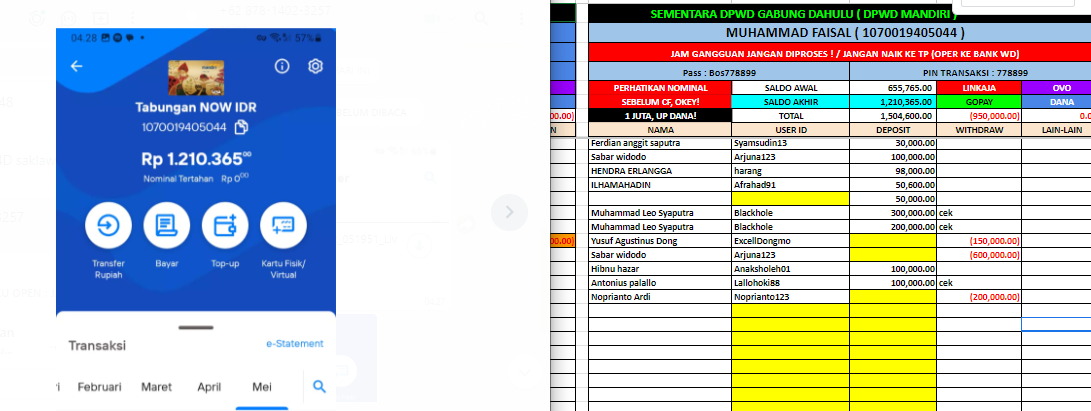The image size is (1091, 411).
Task: Select the Pass : Bos778899 cell
Action: point(719,72)
